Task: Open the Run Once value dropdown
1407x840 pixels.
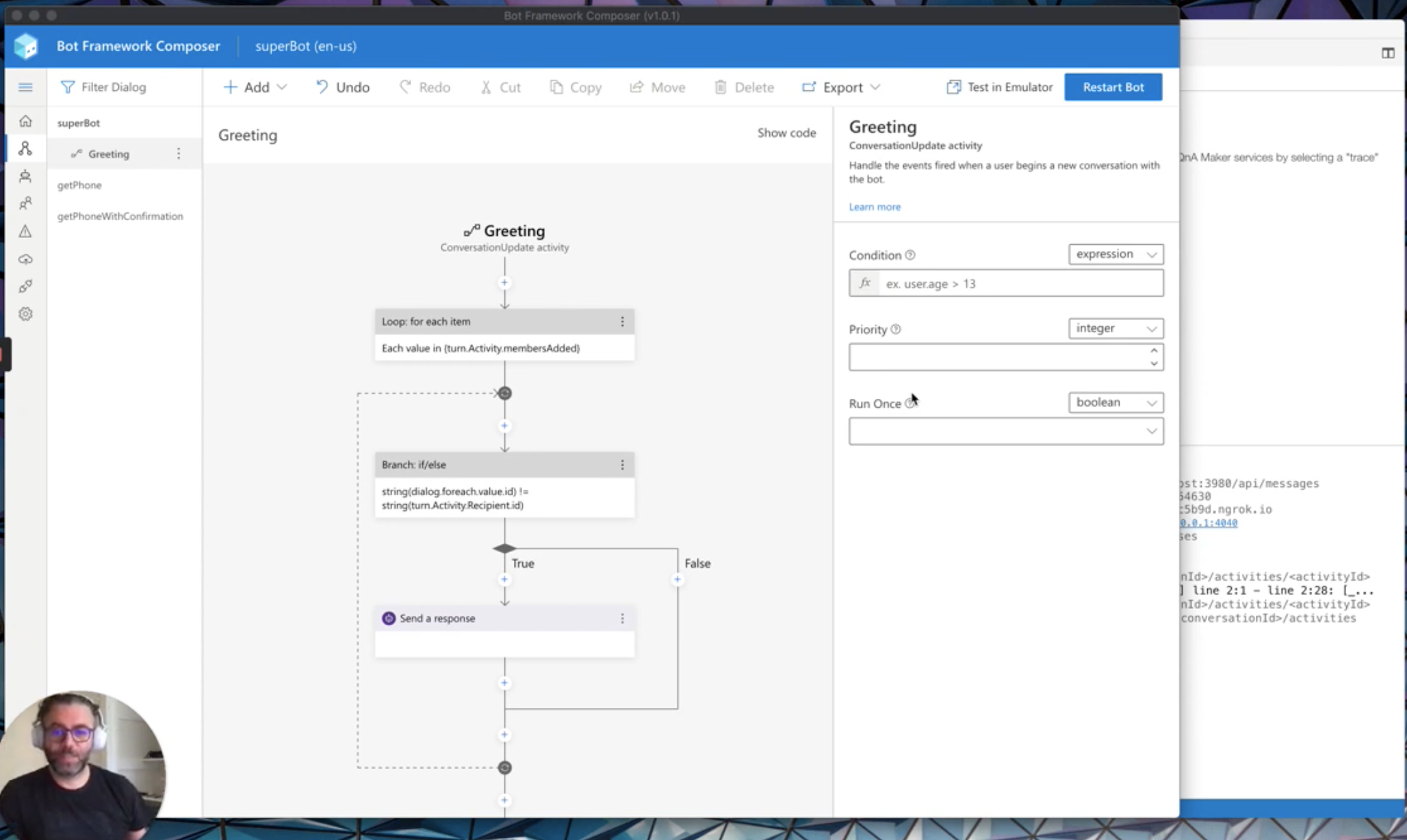Action: (1006, 431)
